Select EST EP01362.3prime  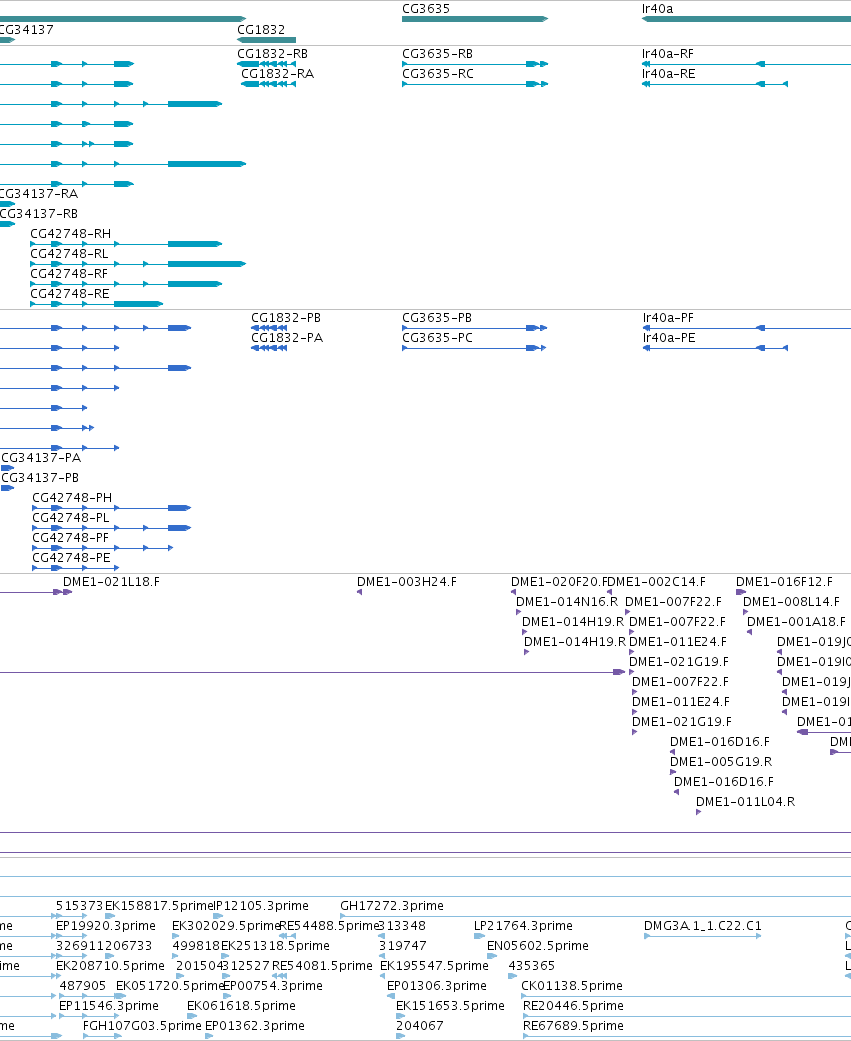point(254,1026)
